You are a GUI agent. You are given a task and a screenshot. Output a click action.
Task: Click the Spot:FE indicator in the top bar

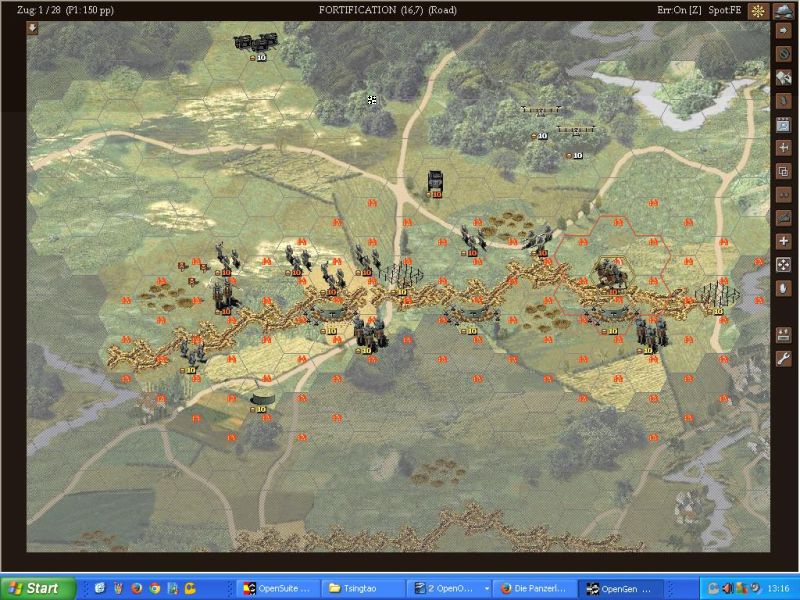pyautogui.click(x=724, y=10)
